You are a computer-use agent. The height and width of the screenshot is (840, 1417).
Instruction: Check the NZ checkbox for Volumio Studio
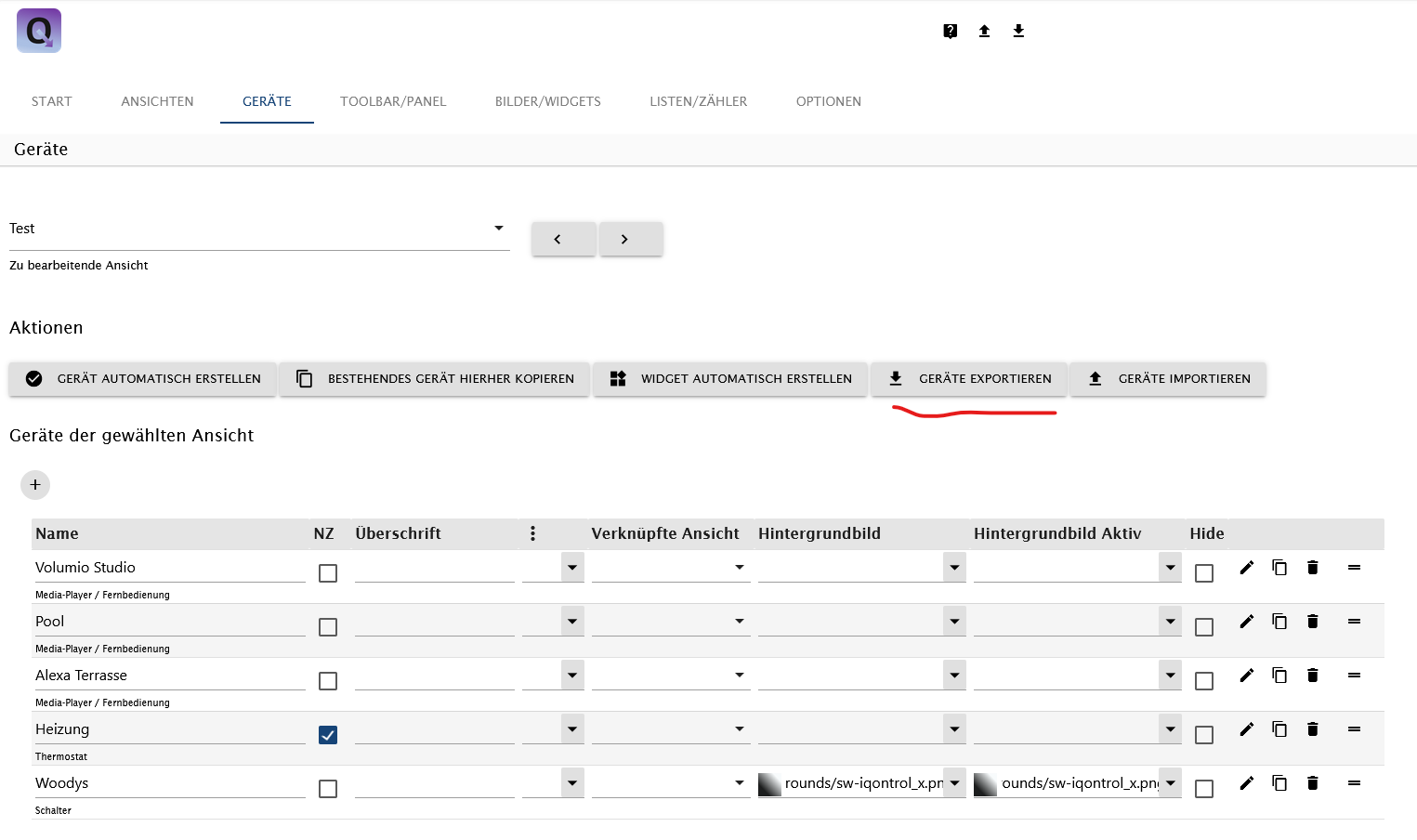(328, 573)
